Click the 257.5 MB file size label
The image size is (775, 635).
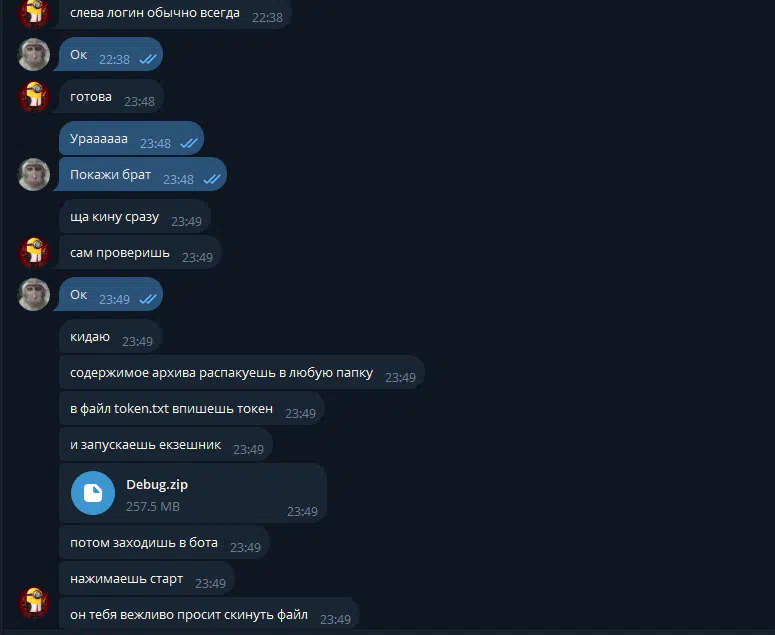[x=153, y=507]
